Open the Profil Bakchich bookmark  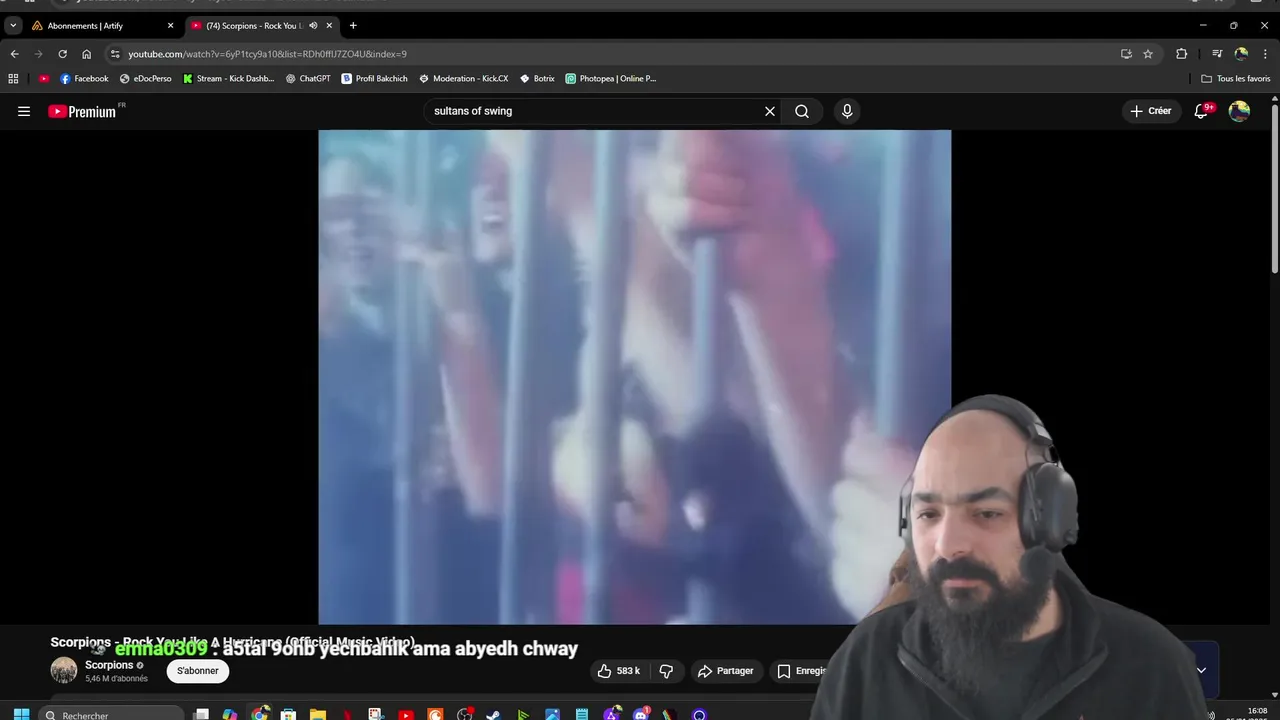click(375, 78)
